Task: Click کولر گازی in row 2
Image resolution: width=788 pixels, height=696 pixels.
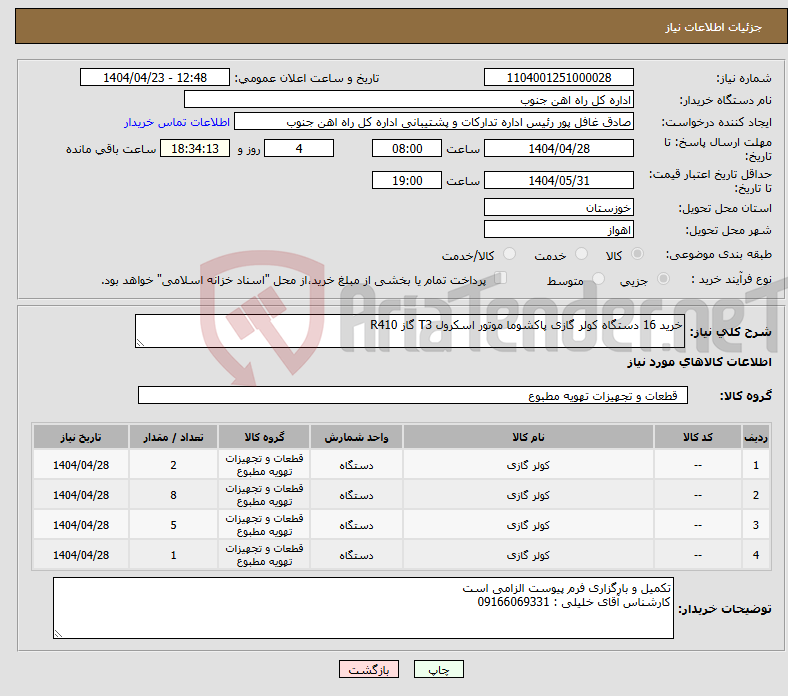Action: (528, 495)
